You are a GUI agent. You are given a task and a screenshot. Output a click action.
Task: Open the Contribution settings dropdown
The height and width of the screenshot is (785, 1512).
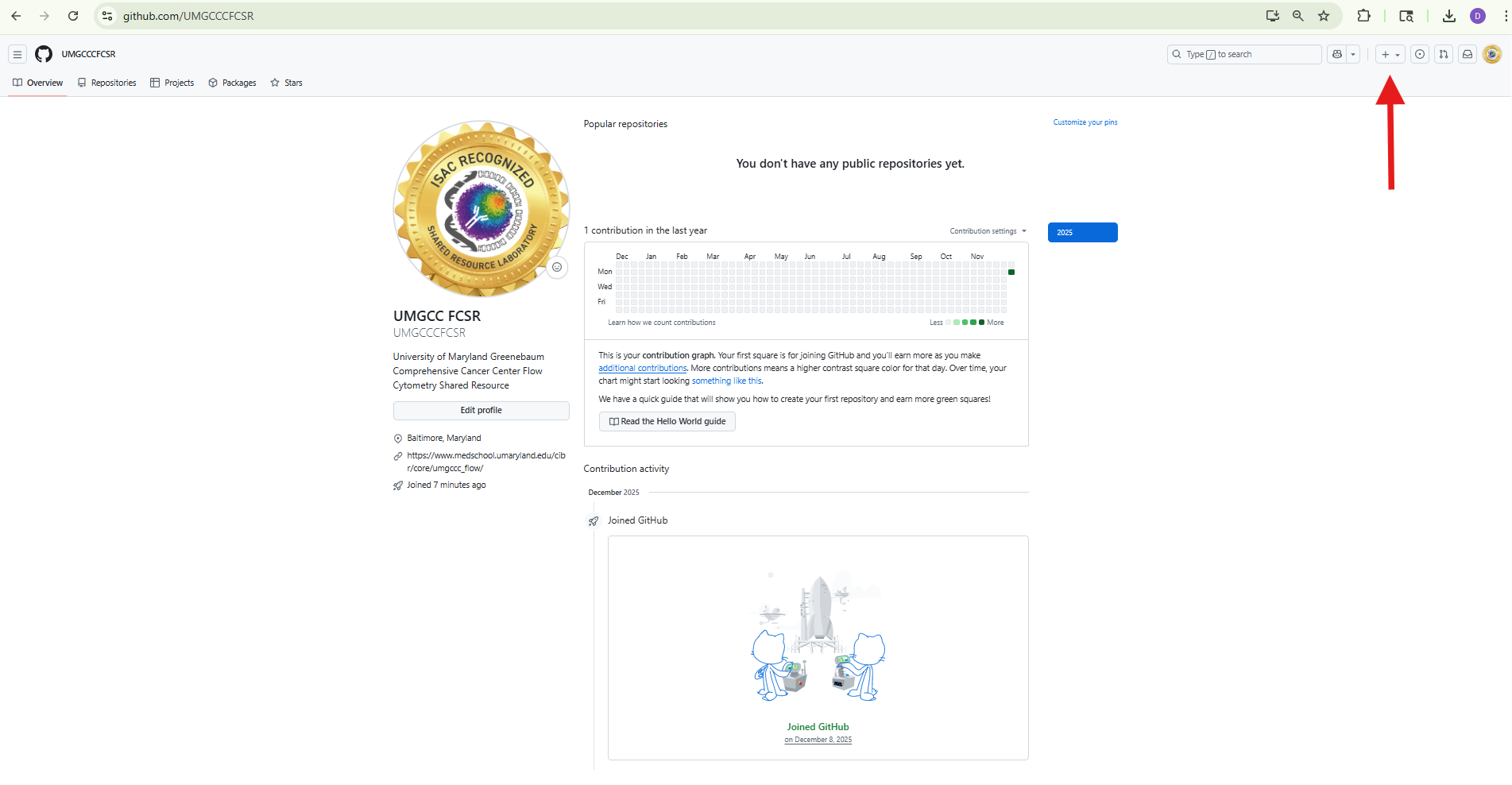[988, 231]
